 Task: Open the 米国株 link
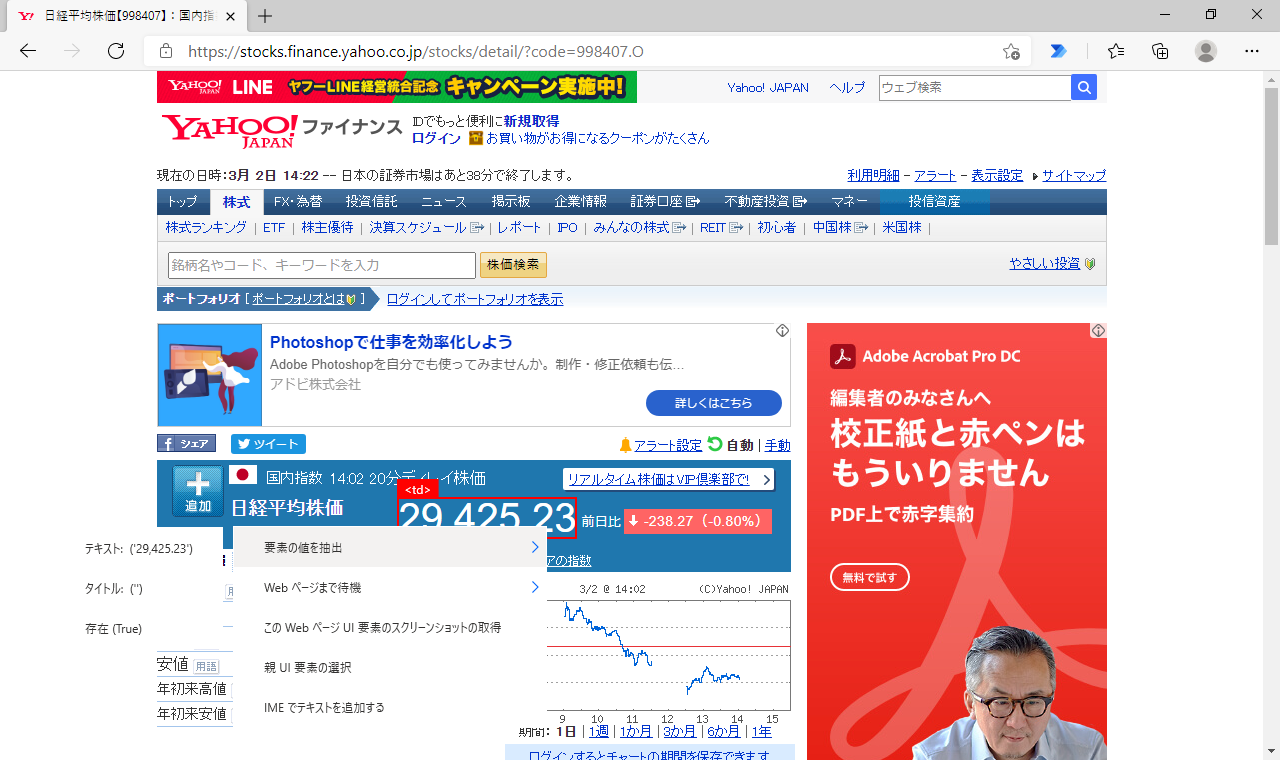pos(901,227)
